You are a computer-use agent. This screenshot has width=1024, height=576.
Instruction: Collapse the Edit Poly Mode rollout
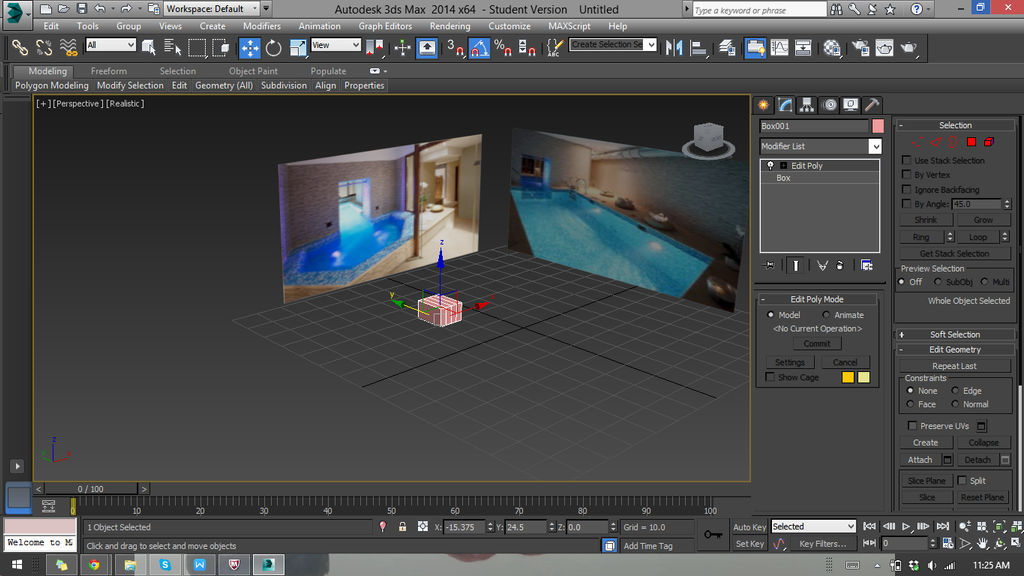tap(817, 299)
